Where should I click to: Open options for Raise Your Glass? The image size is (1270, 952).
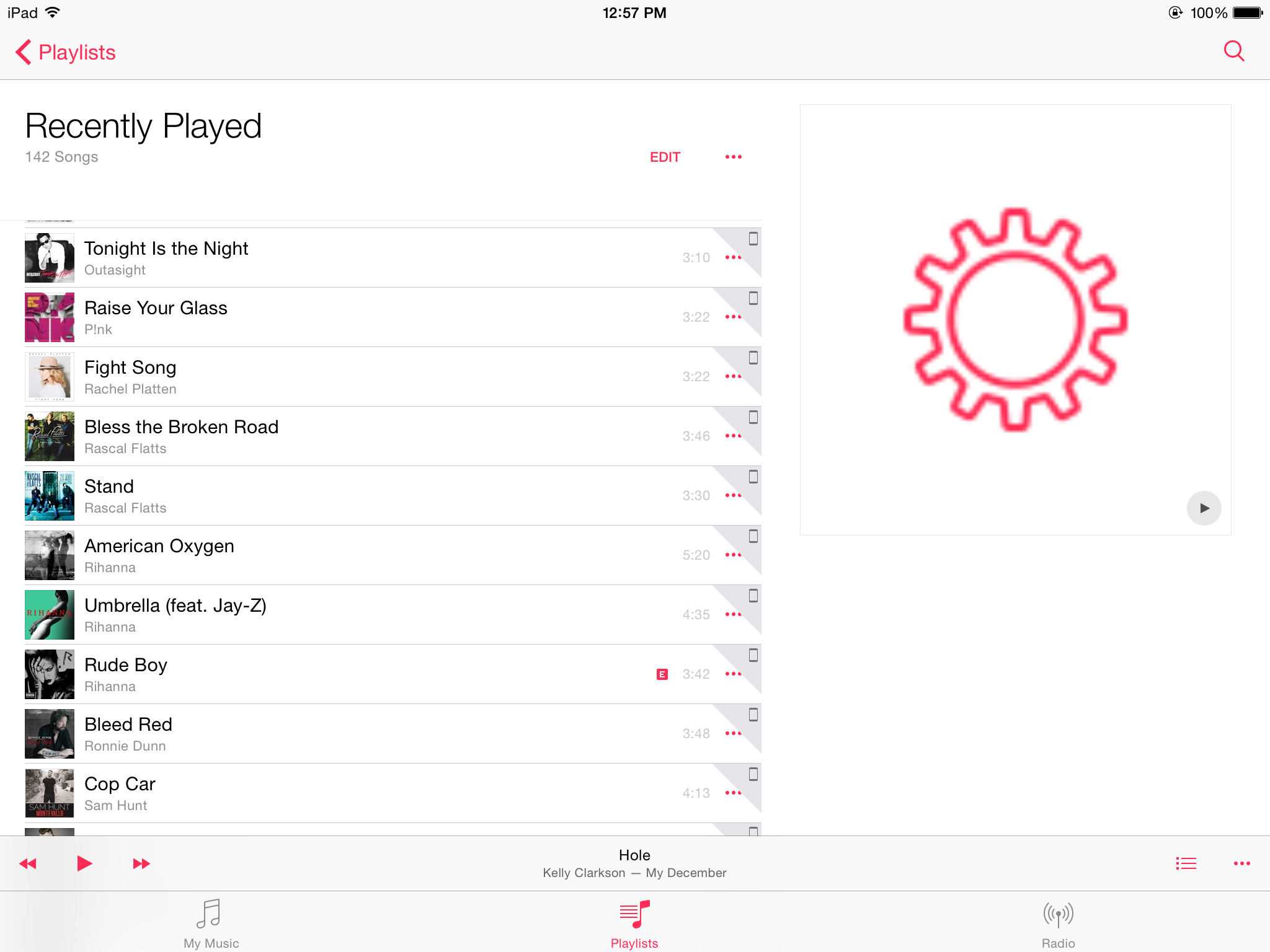click(x=734, y=317)
